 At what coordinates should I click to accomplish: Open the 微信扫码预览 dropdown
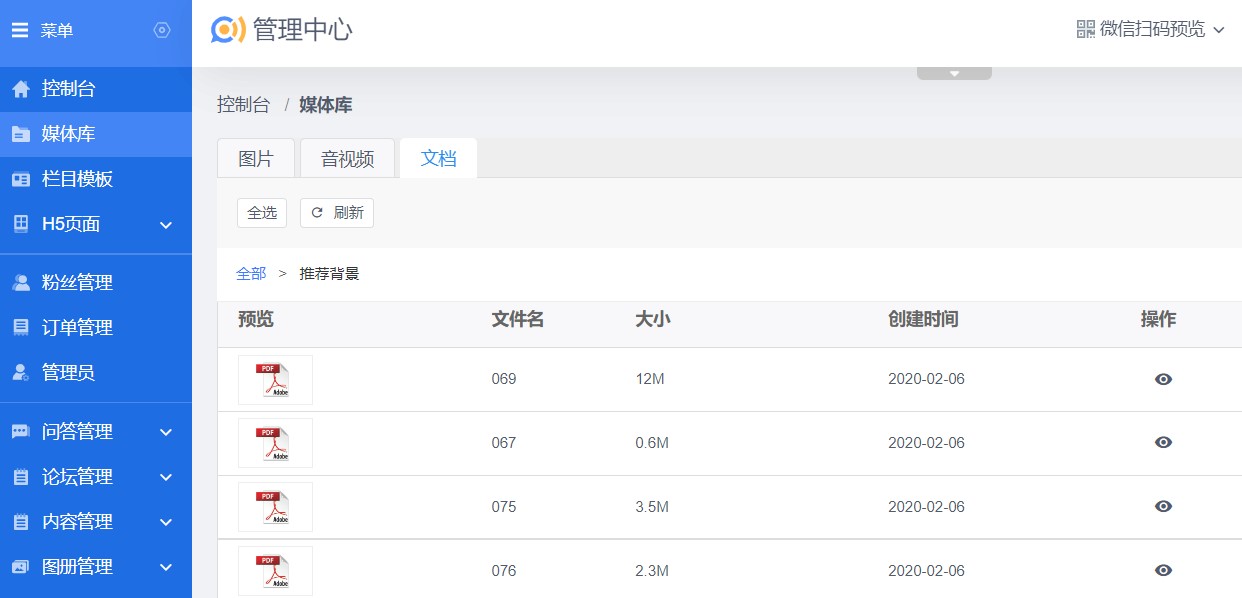1150,30
